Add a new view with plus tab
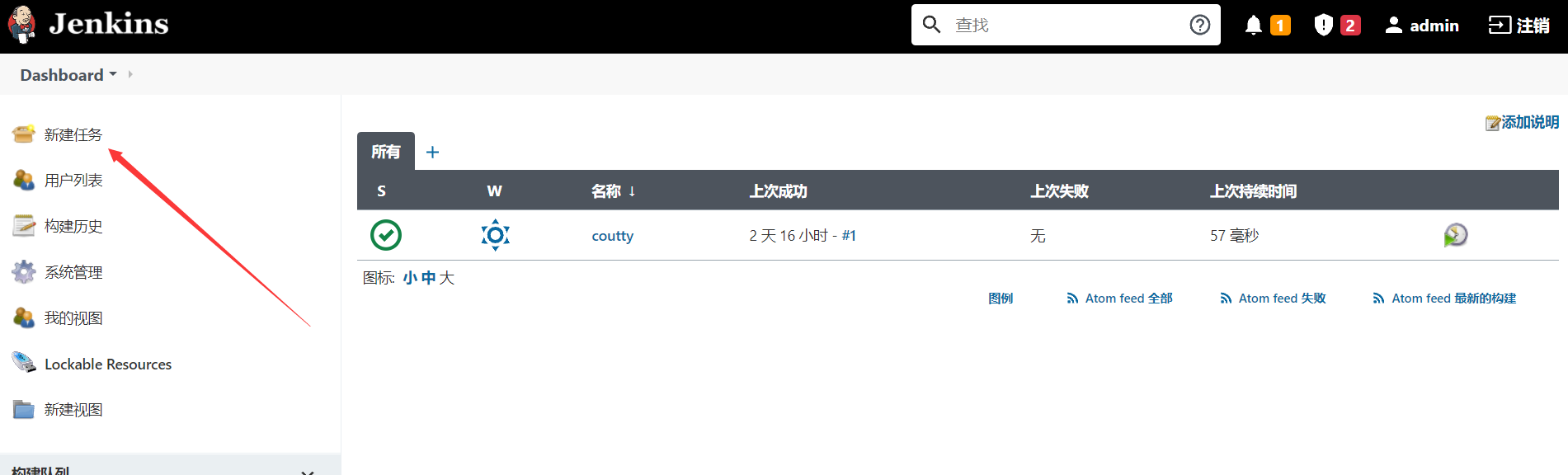1568x475 pixels. pyautogui.click(x=432, y=152)
